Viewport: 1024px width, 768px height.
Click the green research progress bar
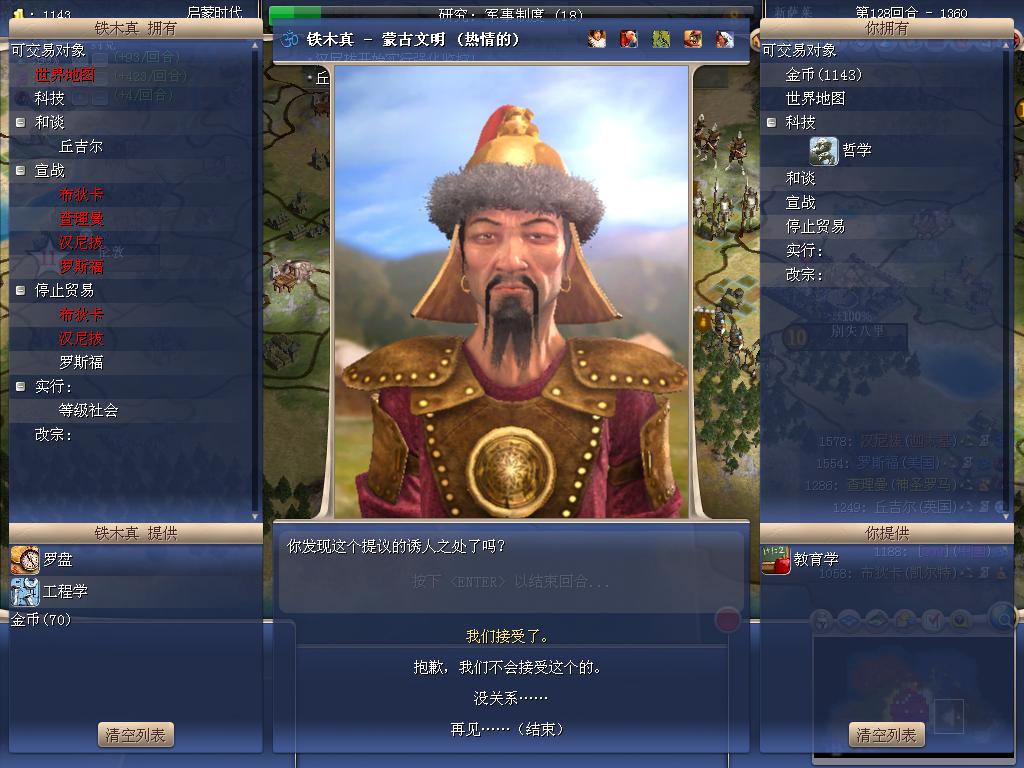[x=511, y=13]
